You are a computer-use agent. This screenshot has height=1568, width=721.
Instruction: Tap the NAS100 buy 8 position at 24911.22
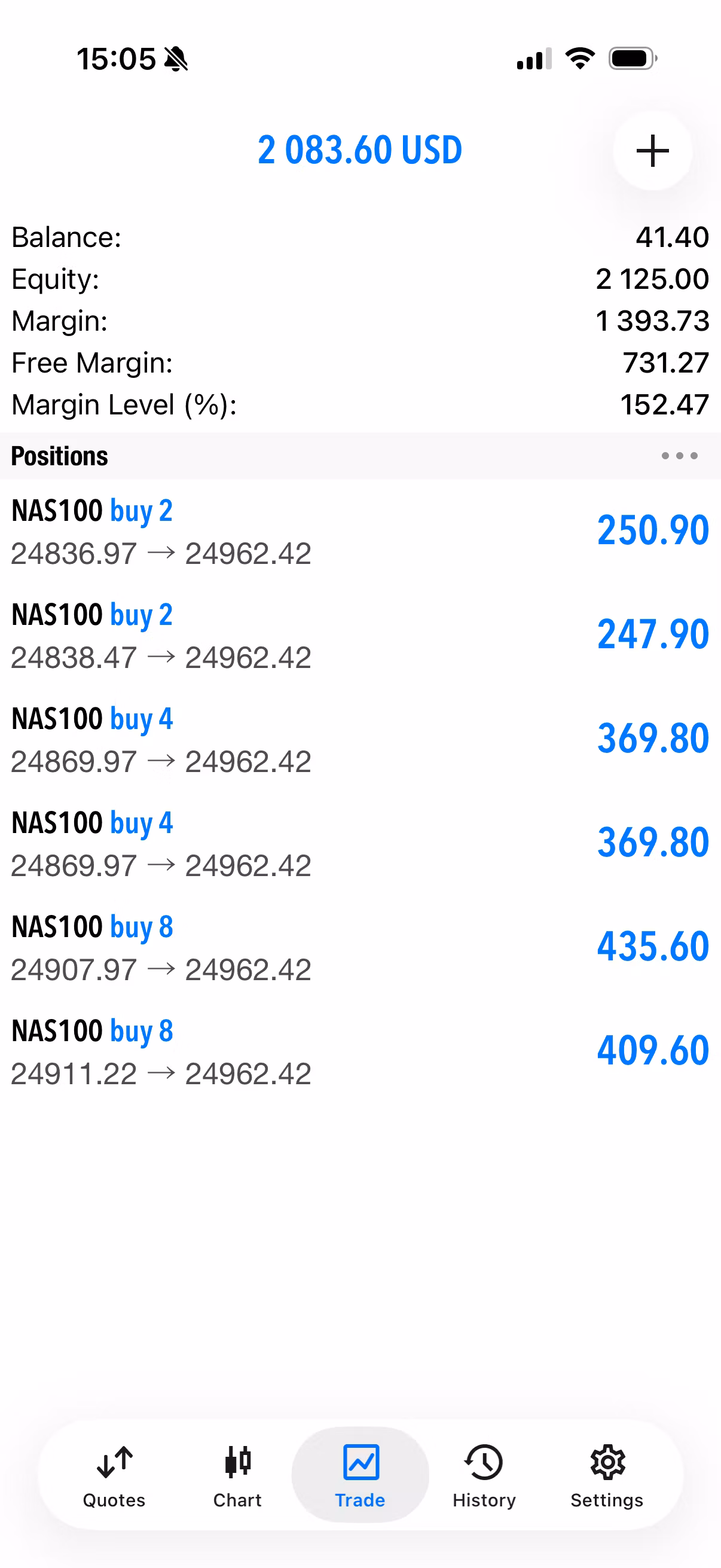(x=360, y=1052)
